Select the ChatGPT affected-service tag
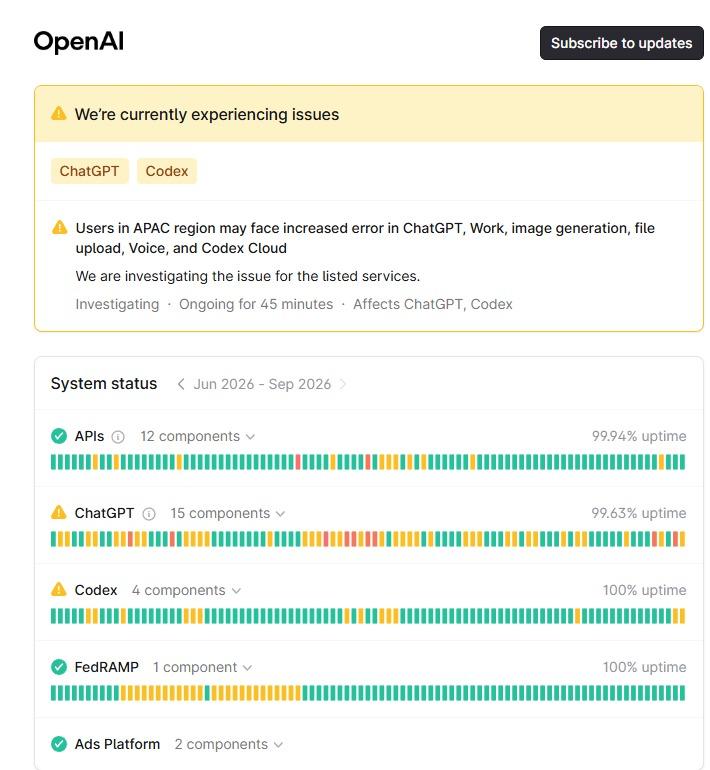 [x=89, y=171]
